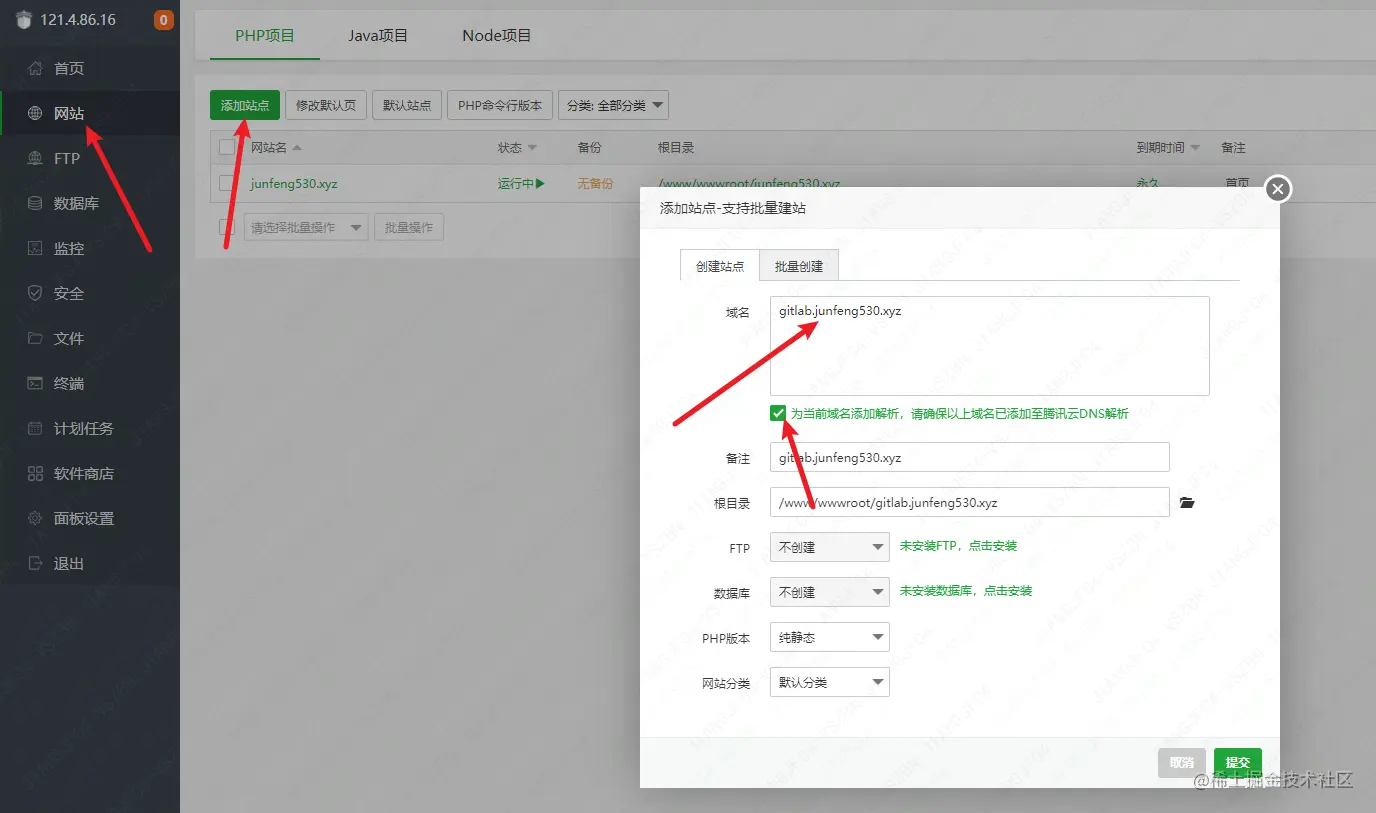
Task: Select the 创建站点 tab in dialog
Action: (x=720, y=266)
